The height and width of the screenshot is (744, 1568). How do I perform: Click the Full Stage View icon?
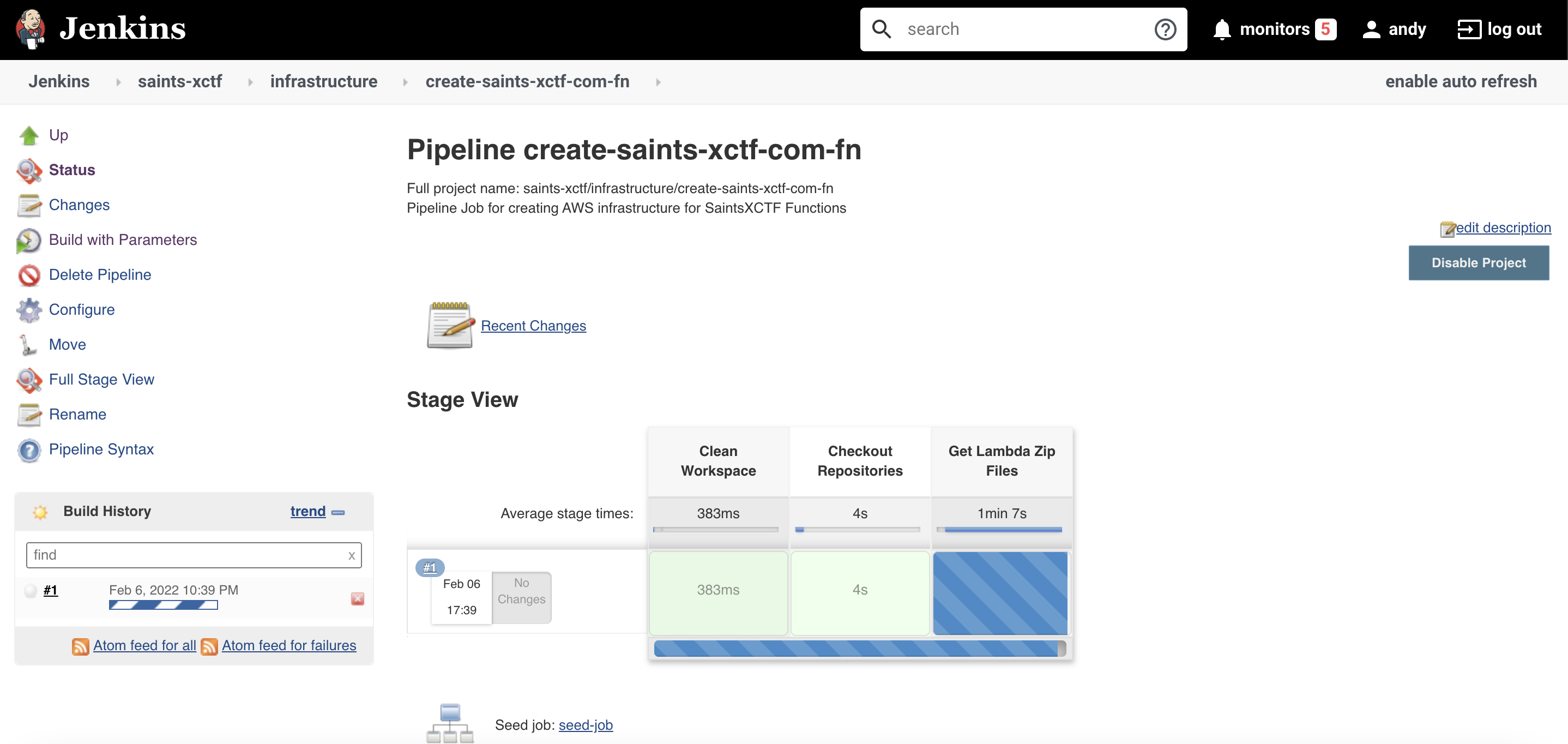click(x=28, y=380)
